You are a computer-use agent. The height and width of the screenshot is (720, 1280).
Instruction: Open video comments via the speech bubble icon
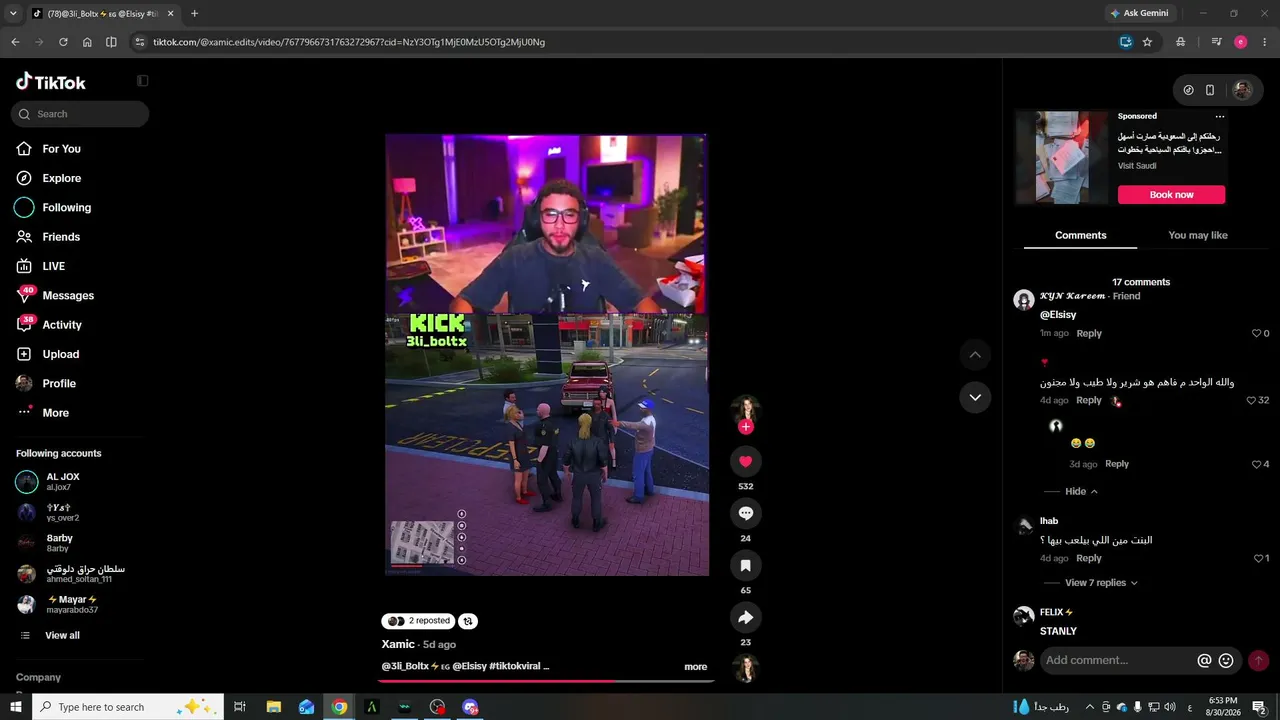click(745, 513)
